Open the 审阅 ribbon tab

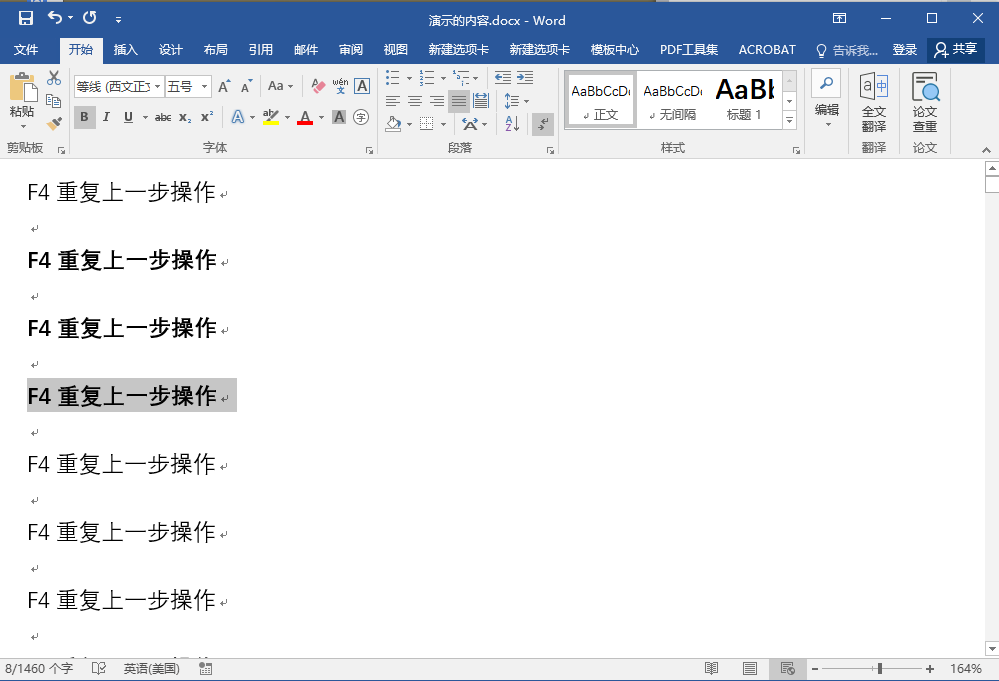pyautogui.click(x=351, y=49)
